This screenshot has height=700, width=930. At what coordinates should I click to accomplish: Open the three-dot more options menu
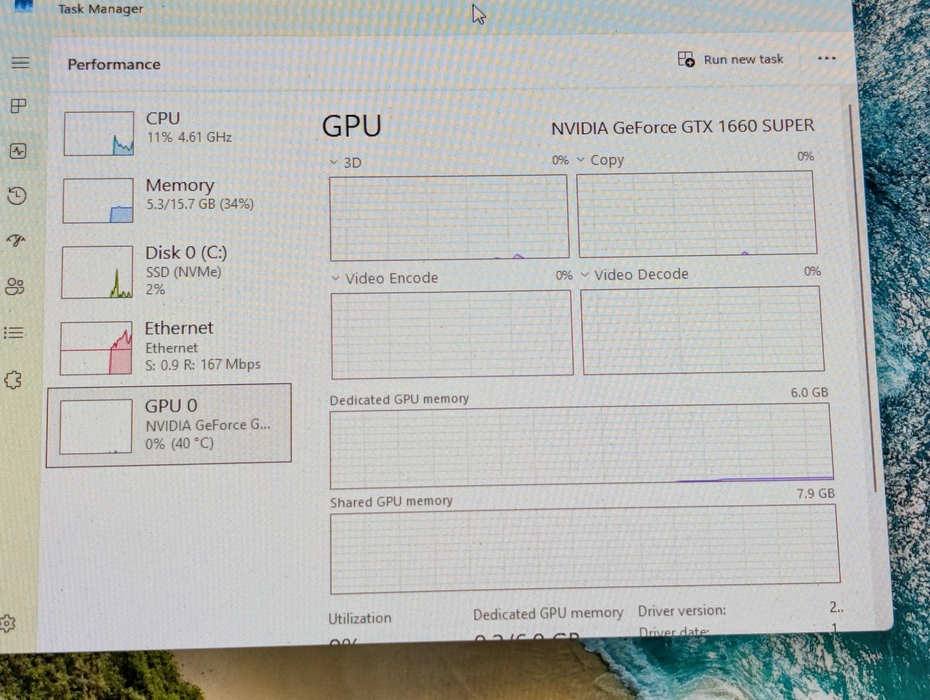pos(826,58)
